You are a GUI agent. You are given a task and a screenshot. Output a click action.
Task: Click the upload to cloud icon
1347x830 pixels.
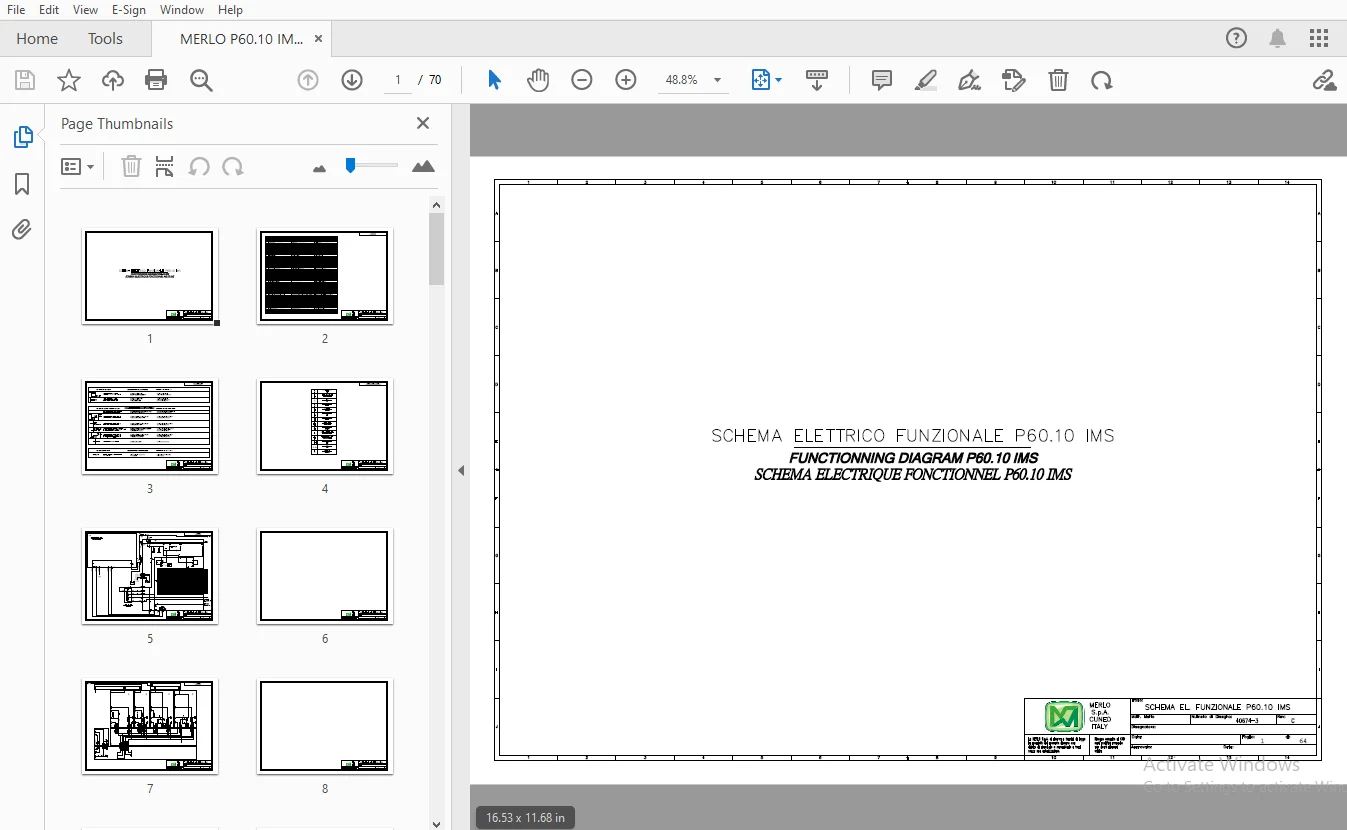pos(113,80)
